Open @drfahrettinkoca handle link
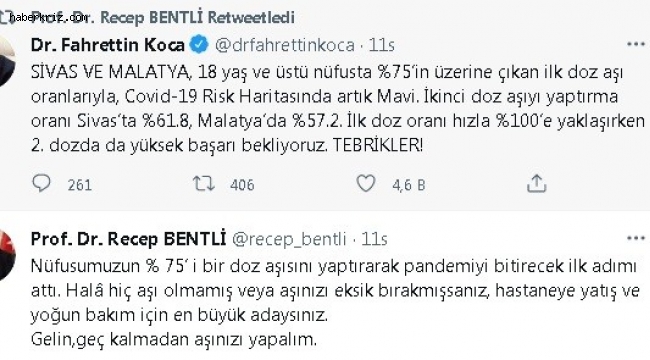This screenshot has width=650, height=360. click(x=284, y=45)
